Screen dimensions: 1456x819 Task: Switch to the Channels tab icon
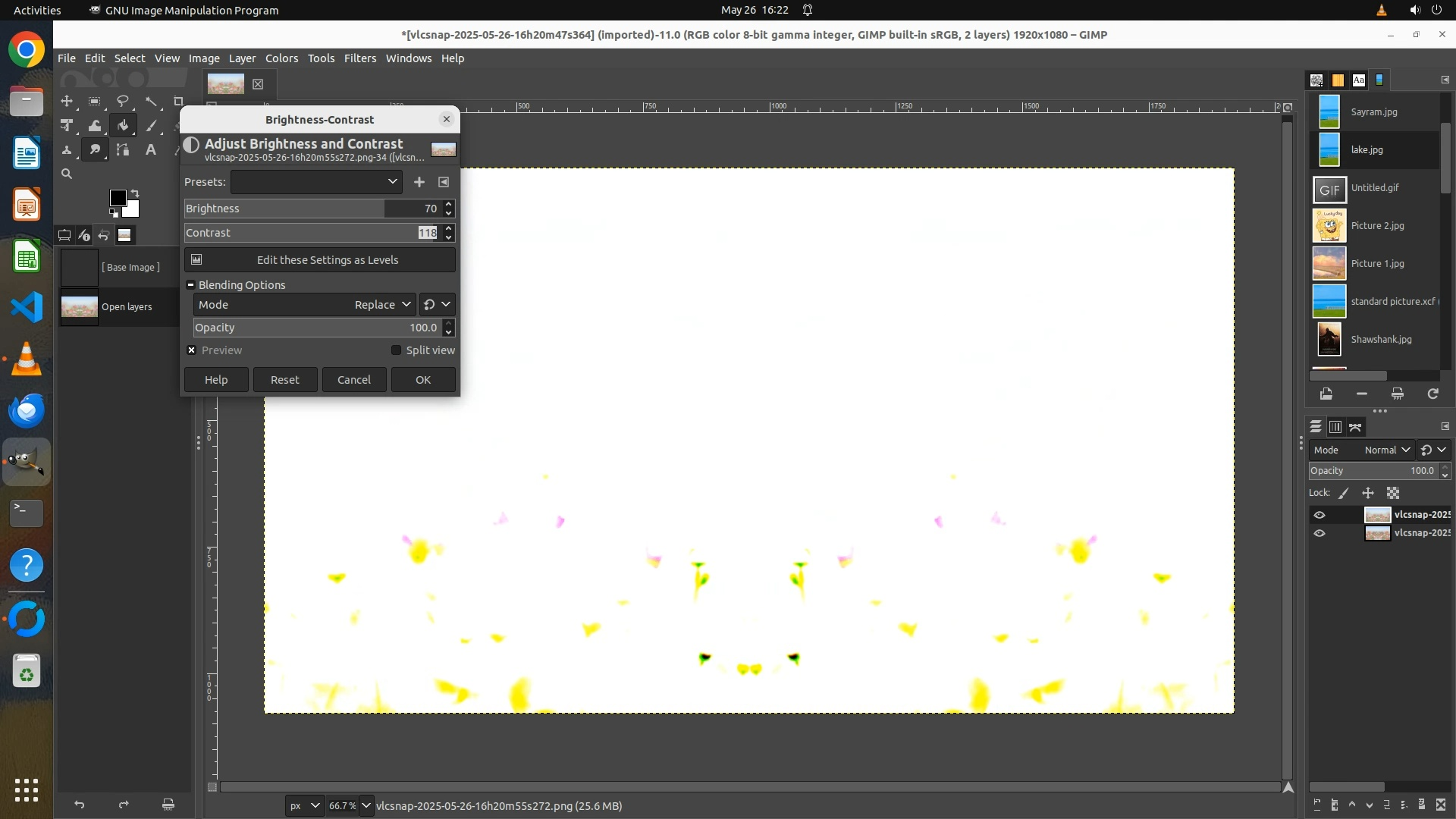pos(1335,428)
